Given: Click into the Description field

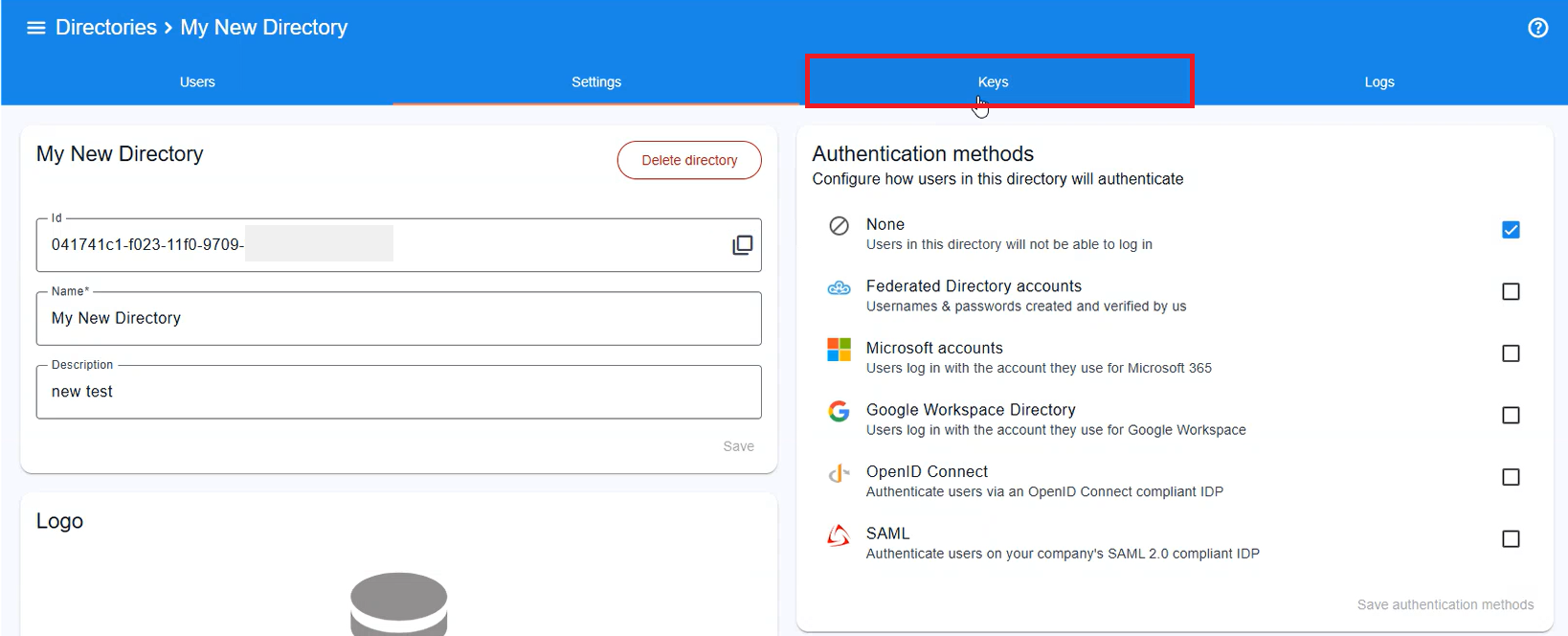Looking at the screenshot, I should click(399, 392).
